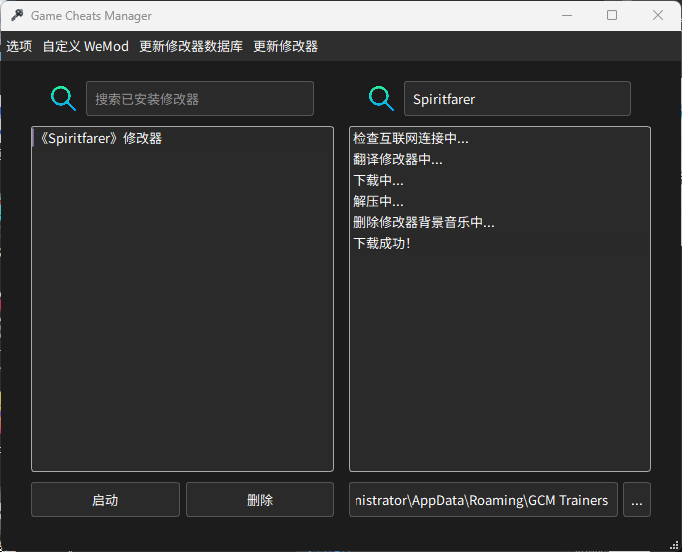
Task: Open the 选项 menu
Action: tap(19, 46)
